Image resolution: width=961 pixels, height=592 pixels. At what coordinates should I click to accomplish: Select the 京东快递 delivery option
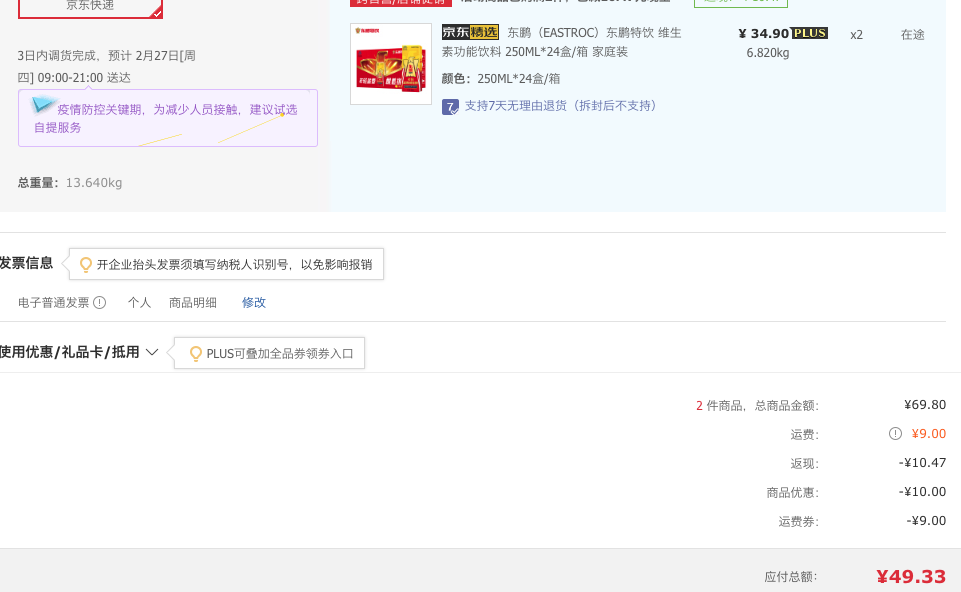90,8
